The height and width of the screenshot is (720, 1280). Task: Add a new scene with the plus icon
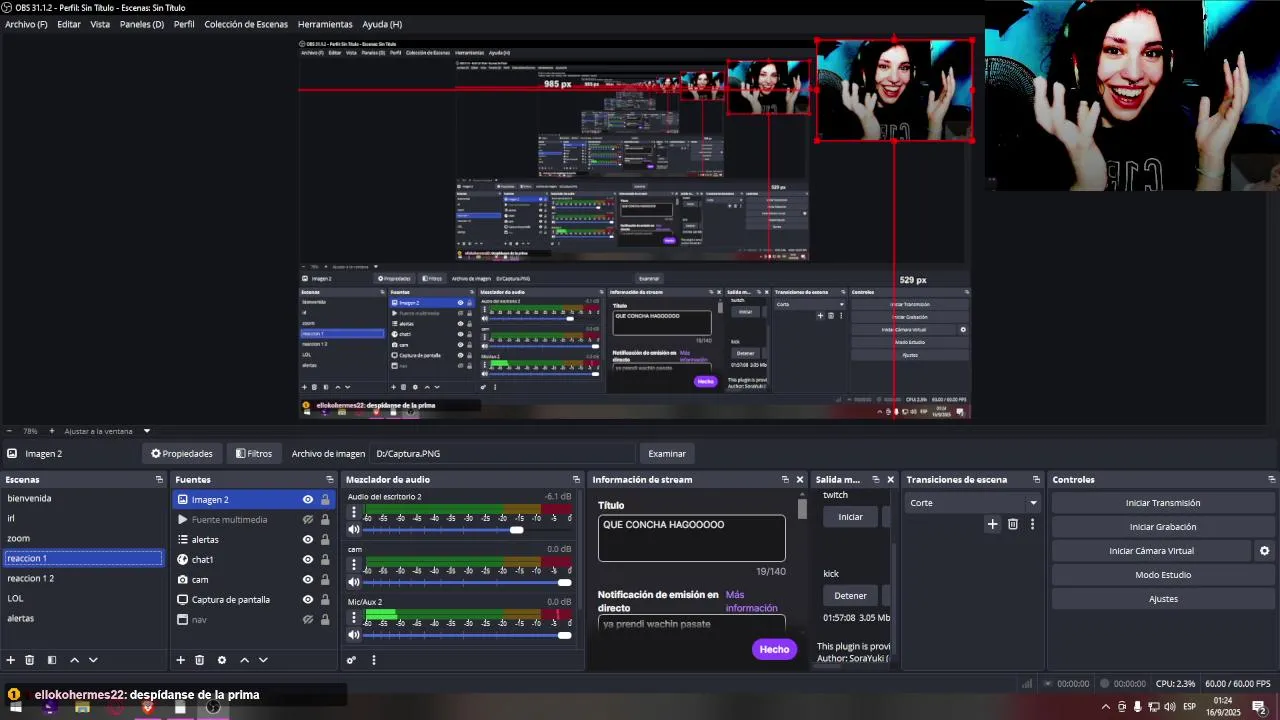click(x=11, y=660)
